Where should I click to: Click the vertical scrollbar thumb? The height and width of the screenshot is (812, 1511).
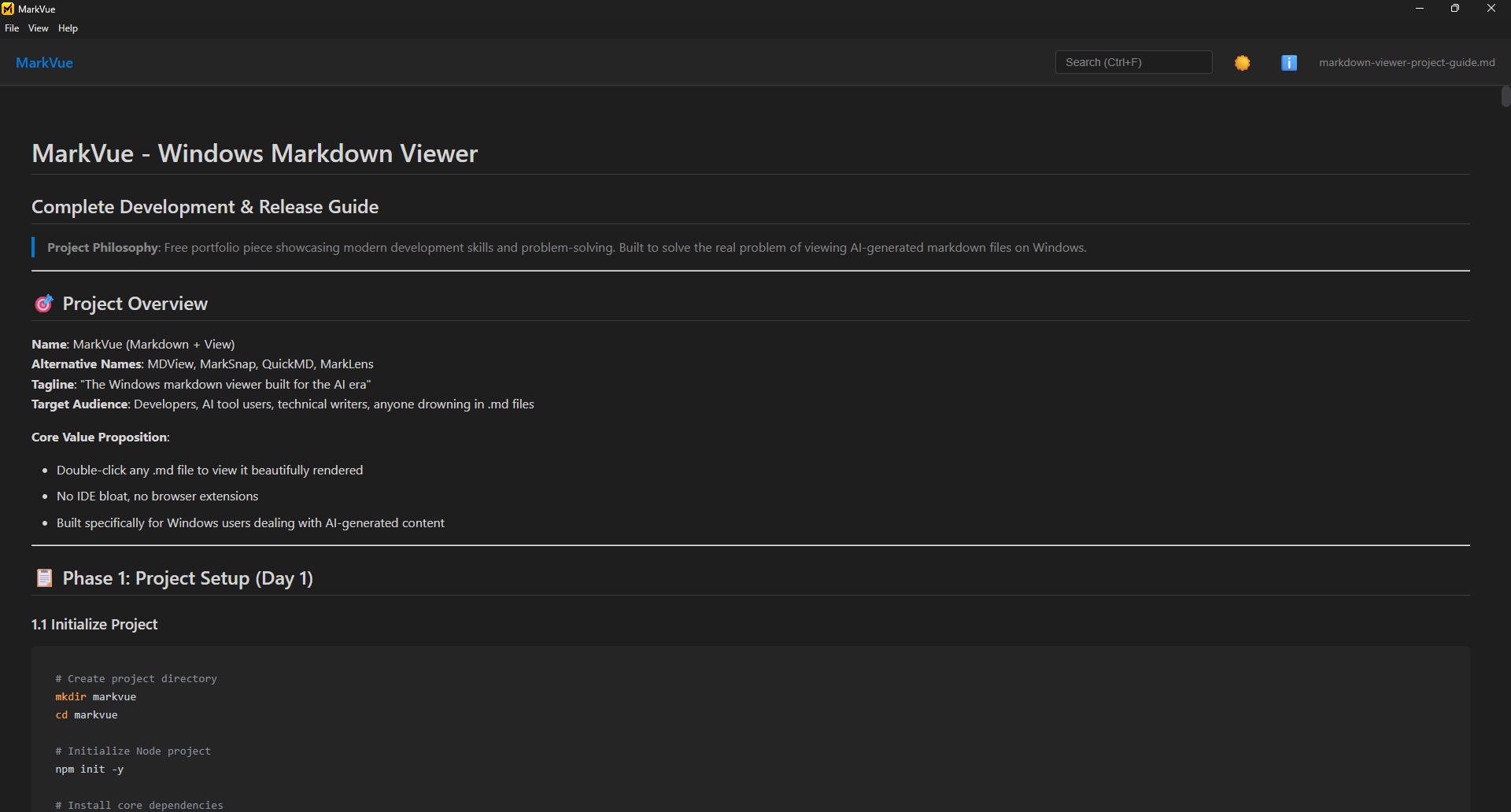coord(1505,97)
